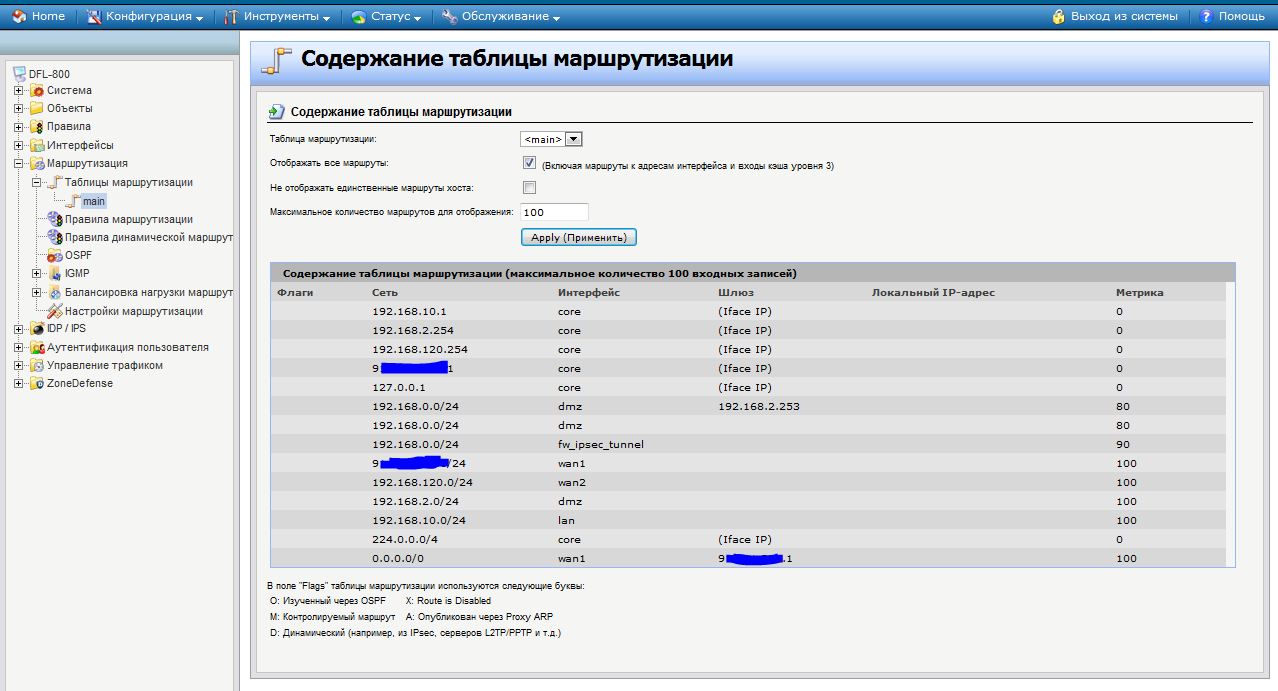Click the OSPF icon in tree

(x=55, y=256)
